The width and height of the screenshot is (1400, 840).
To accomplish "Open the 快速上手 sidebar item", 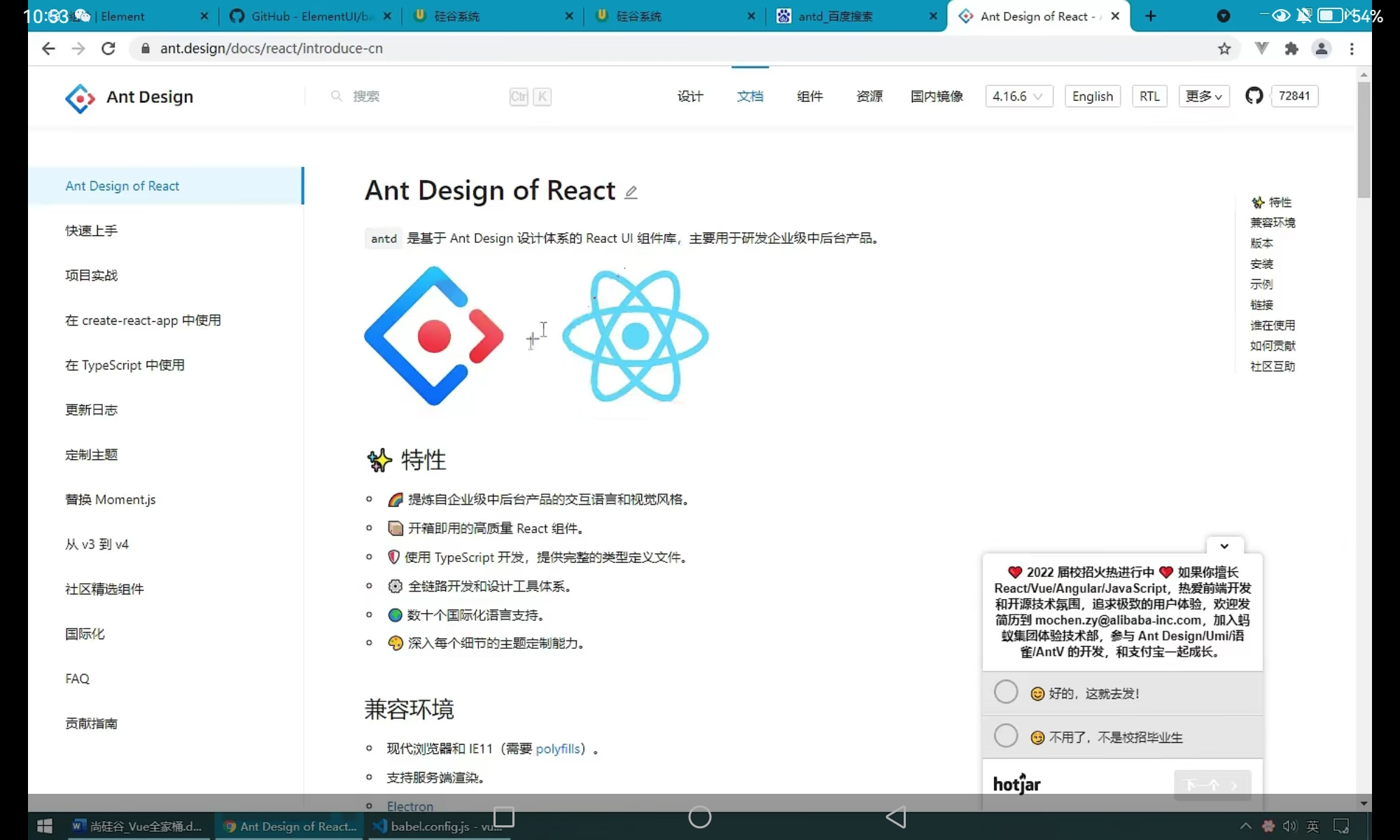I will click(x=92, y=231).
